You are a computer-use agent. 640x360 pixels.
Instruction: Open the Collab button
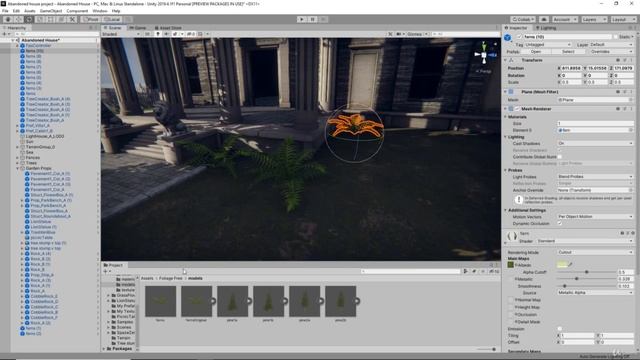coord(523,19)
